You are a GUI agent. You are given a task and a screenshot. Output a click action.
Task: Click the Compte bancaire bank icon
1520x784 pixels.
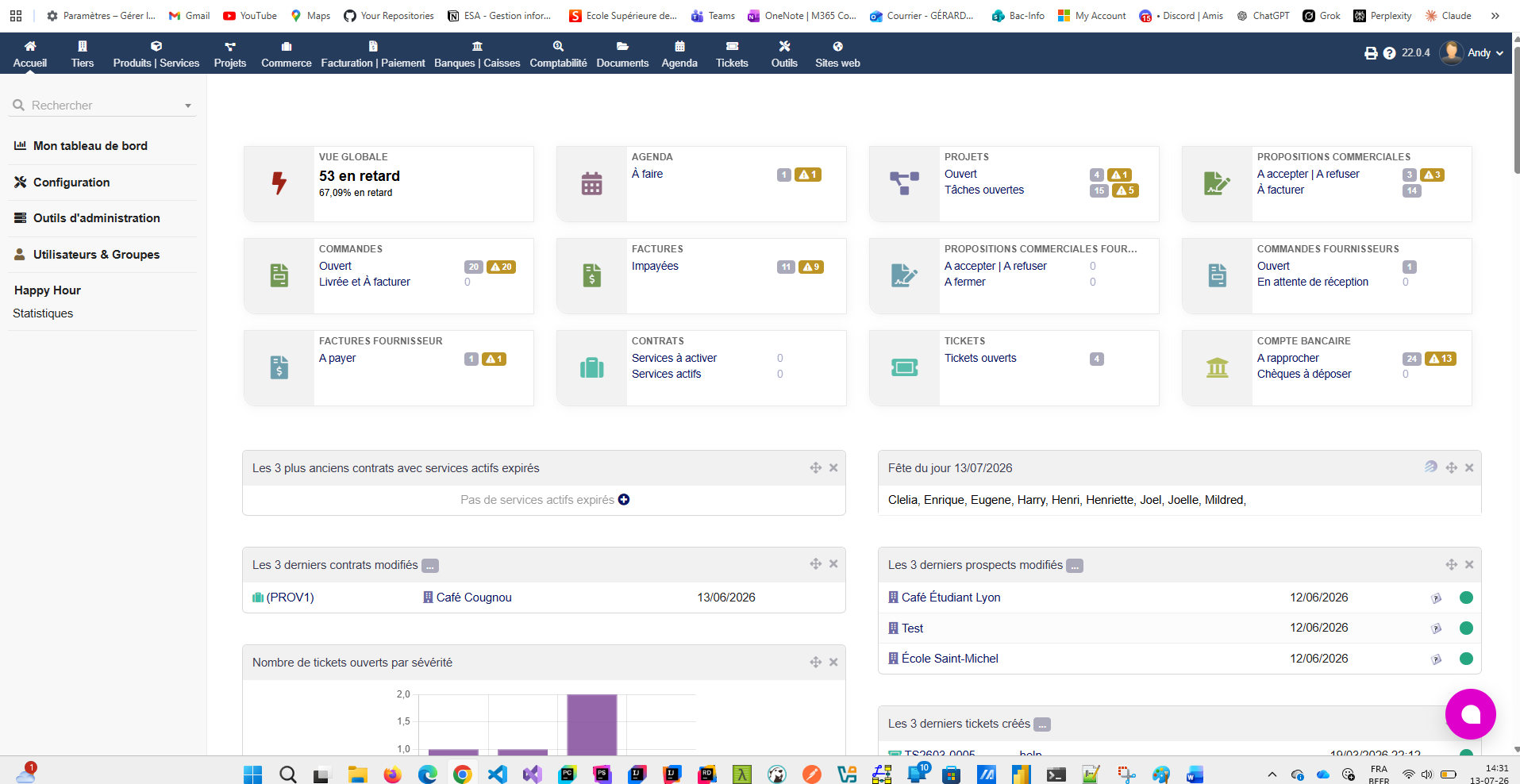(x=1217, y=367)
